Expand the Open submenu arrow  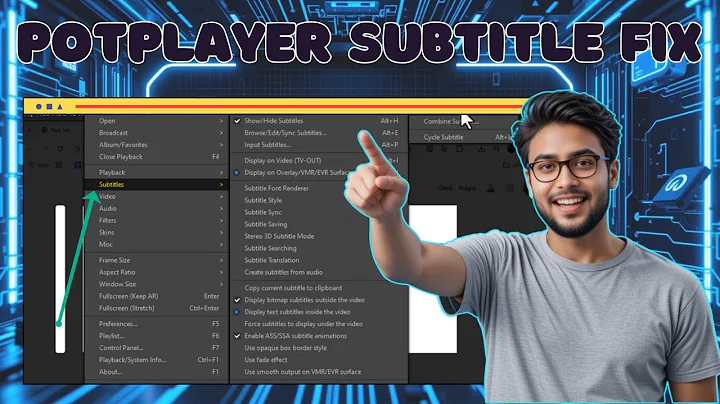[221, 121]
